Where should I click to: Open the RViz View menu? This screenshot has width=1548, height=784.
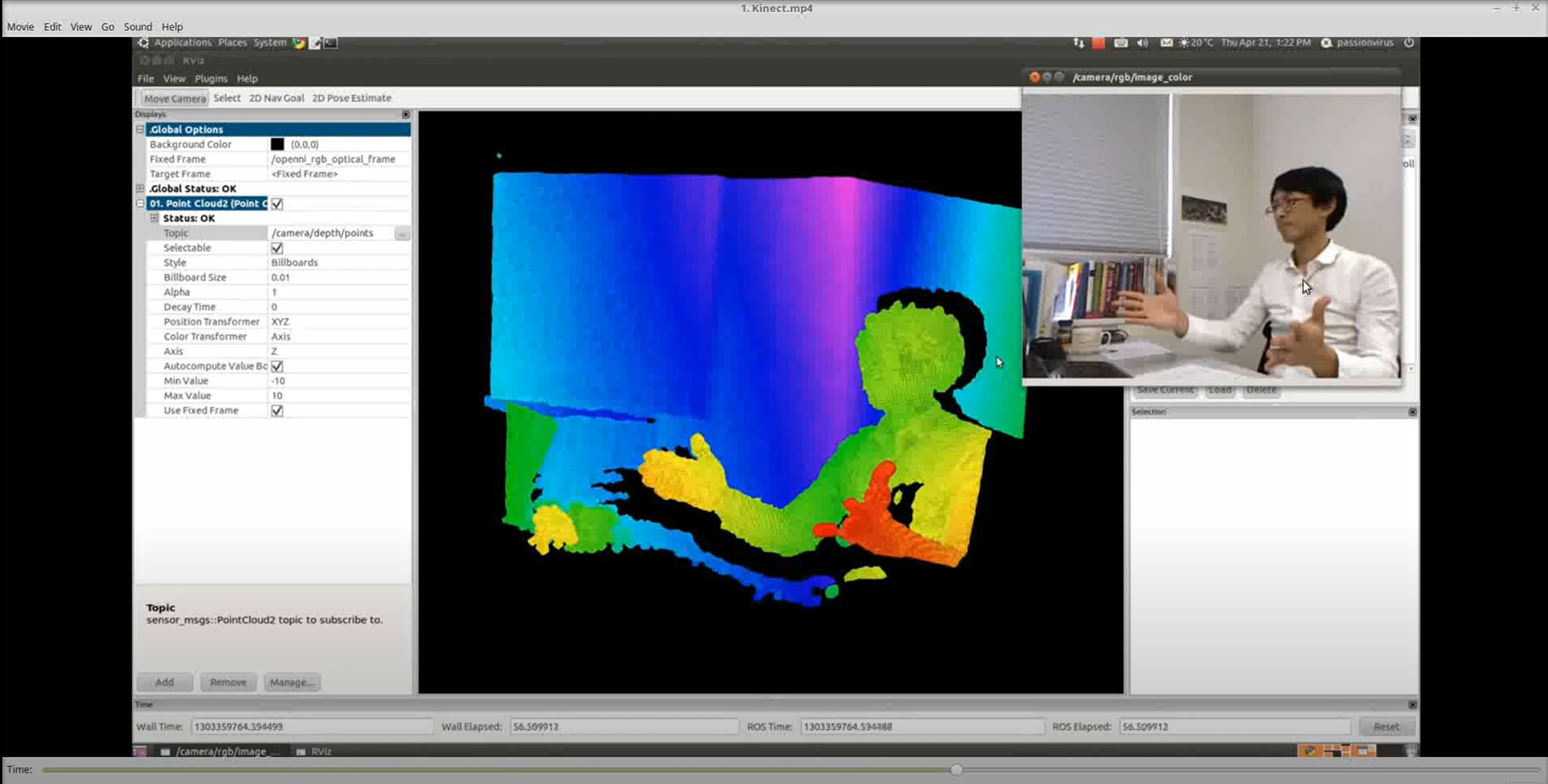174,78
